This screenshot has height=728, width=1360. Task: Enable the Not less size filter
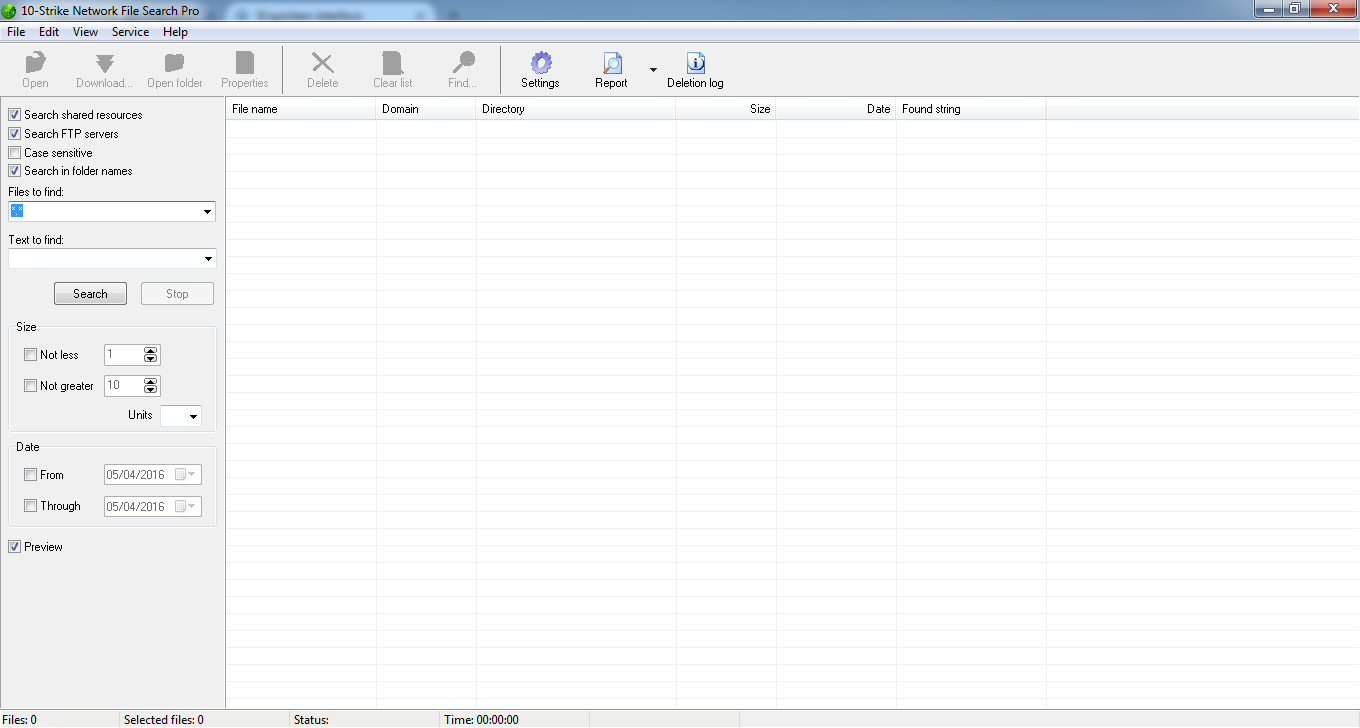(31, 355)
